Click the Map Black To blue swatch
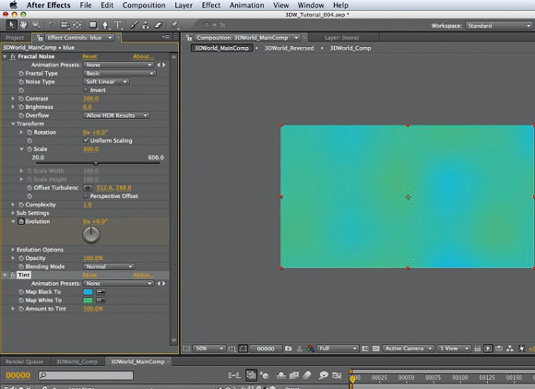Image resolution: width=535 pixels, height=389 pixels. pyautogui.click(x=88, y=292)
